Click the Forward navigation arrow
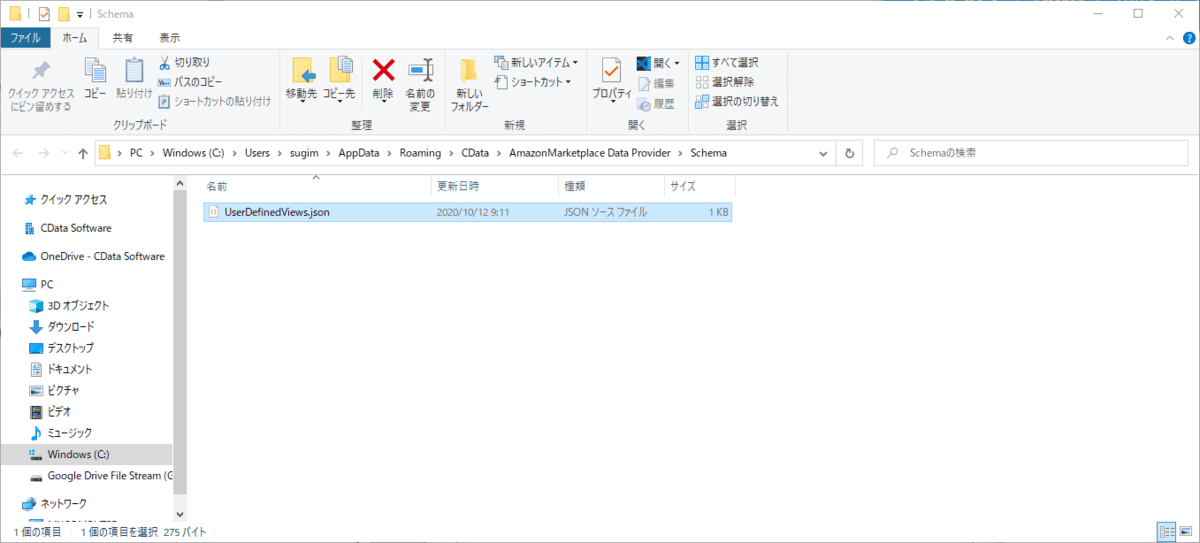 click(45, 153)
